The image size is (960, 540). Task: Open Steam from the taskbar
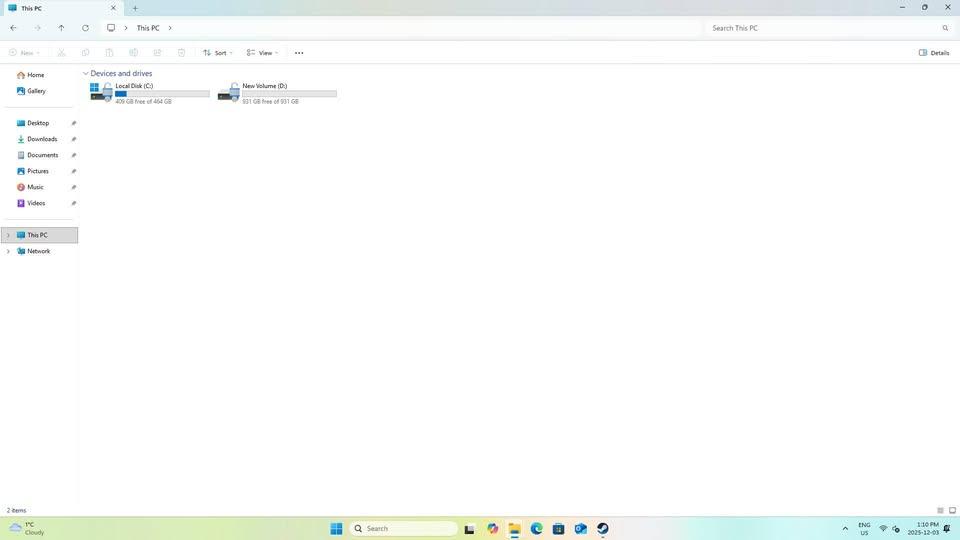tap(602, 528)
